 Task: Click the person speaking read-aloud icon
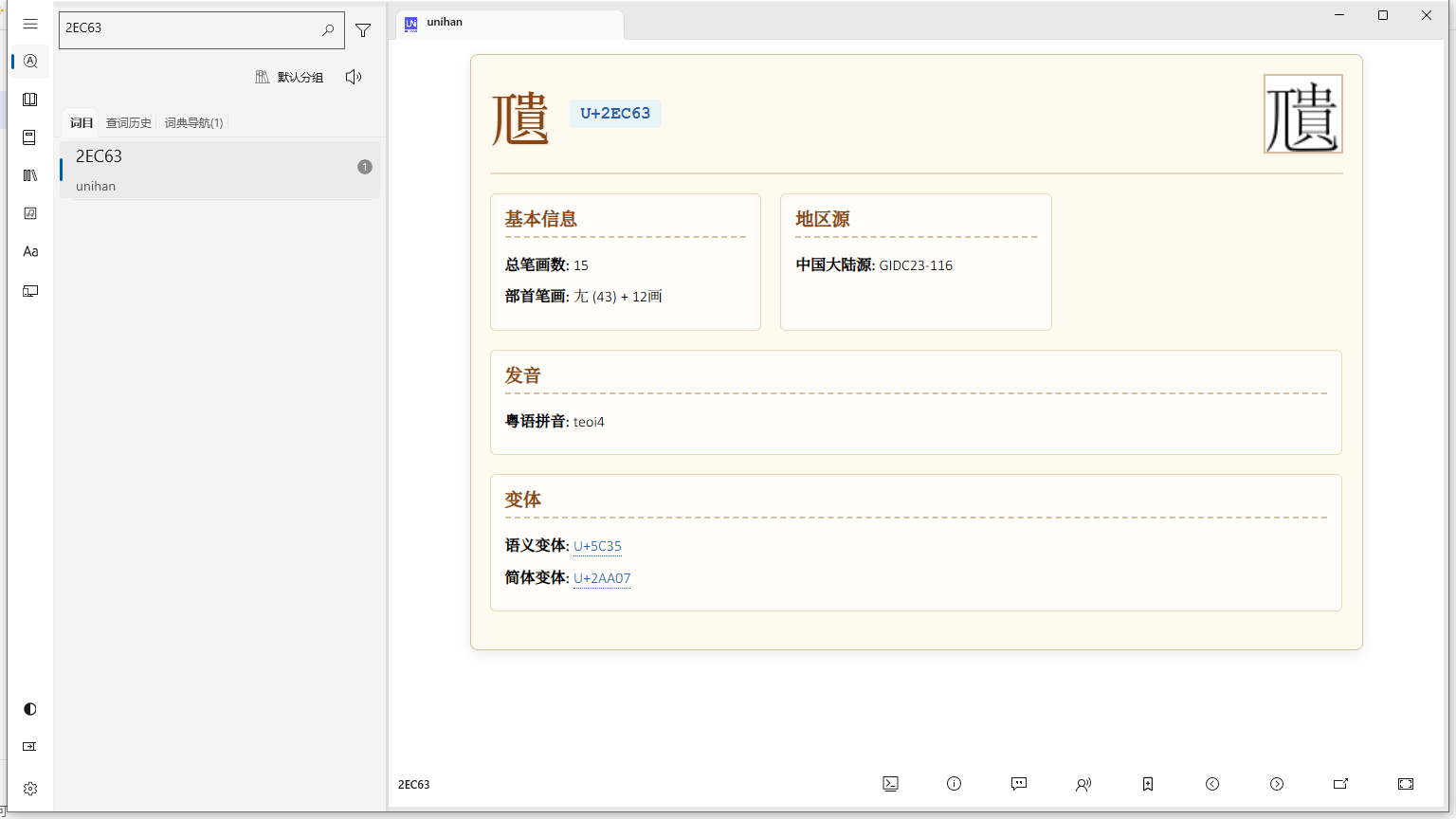(x=1083, y=784)
